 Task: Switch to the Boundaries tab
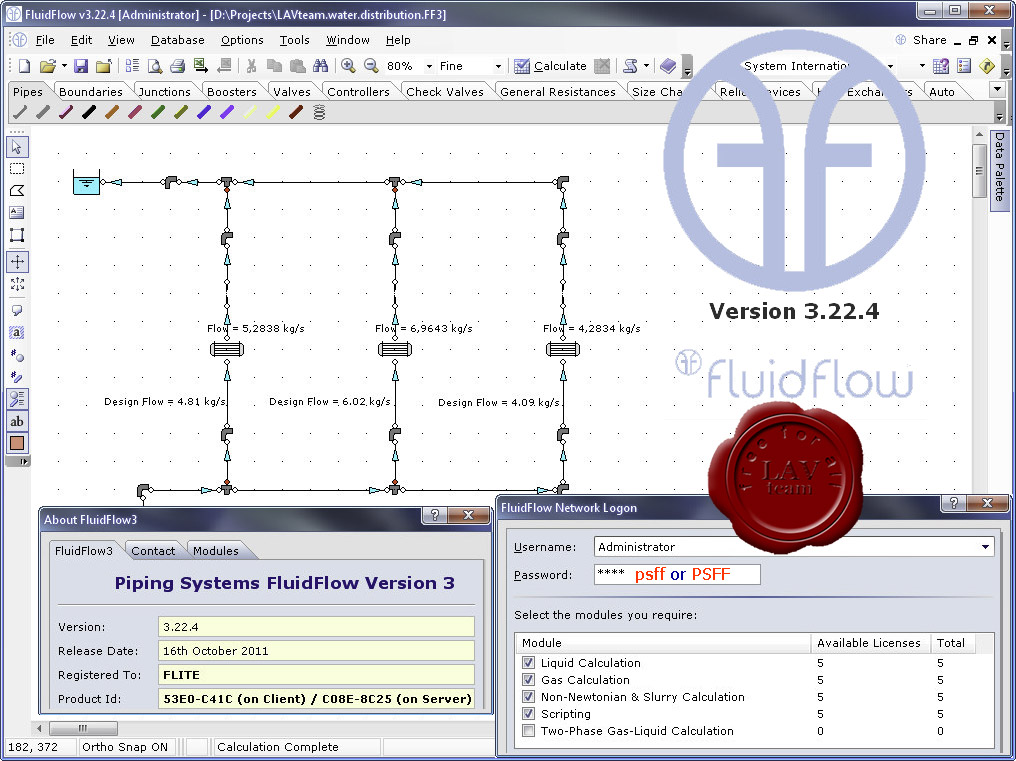[91, 92]
